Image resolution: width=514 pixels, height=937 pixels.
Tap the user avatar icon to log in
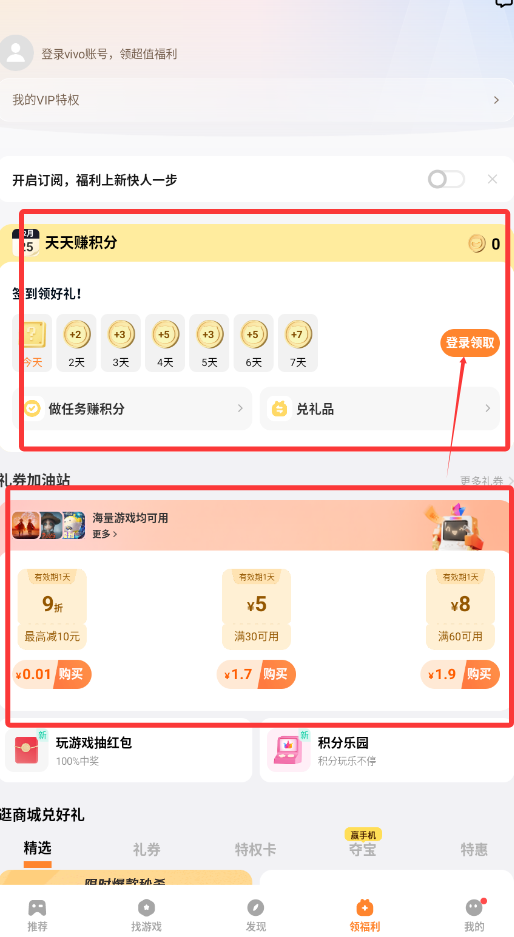[16, 53]
